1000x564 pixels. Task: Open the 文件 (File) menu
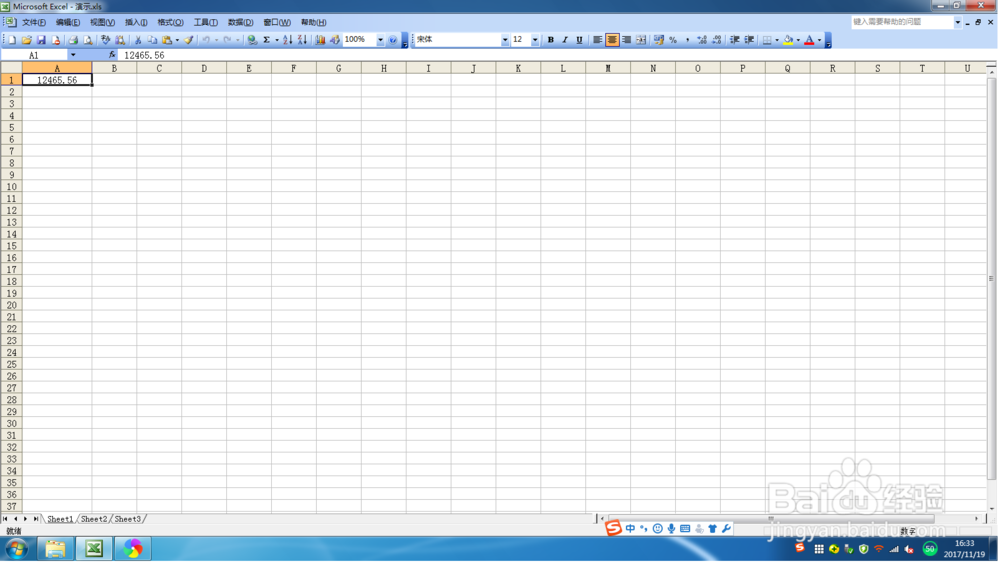point(34,22)
